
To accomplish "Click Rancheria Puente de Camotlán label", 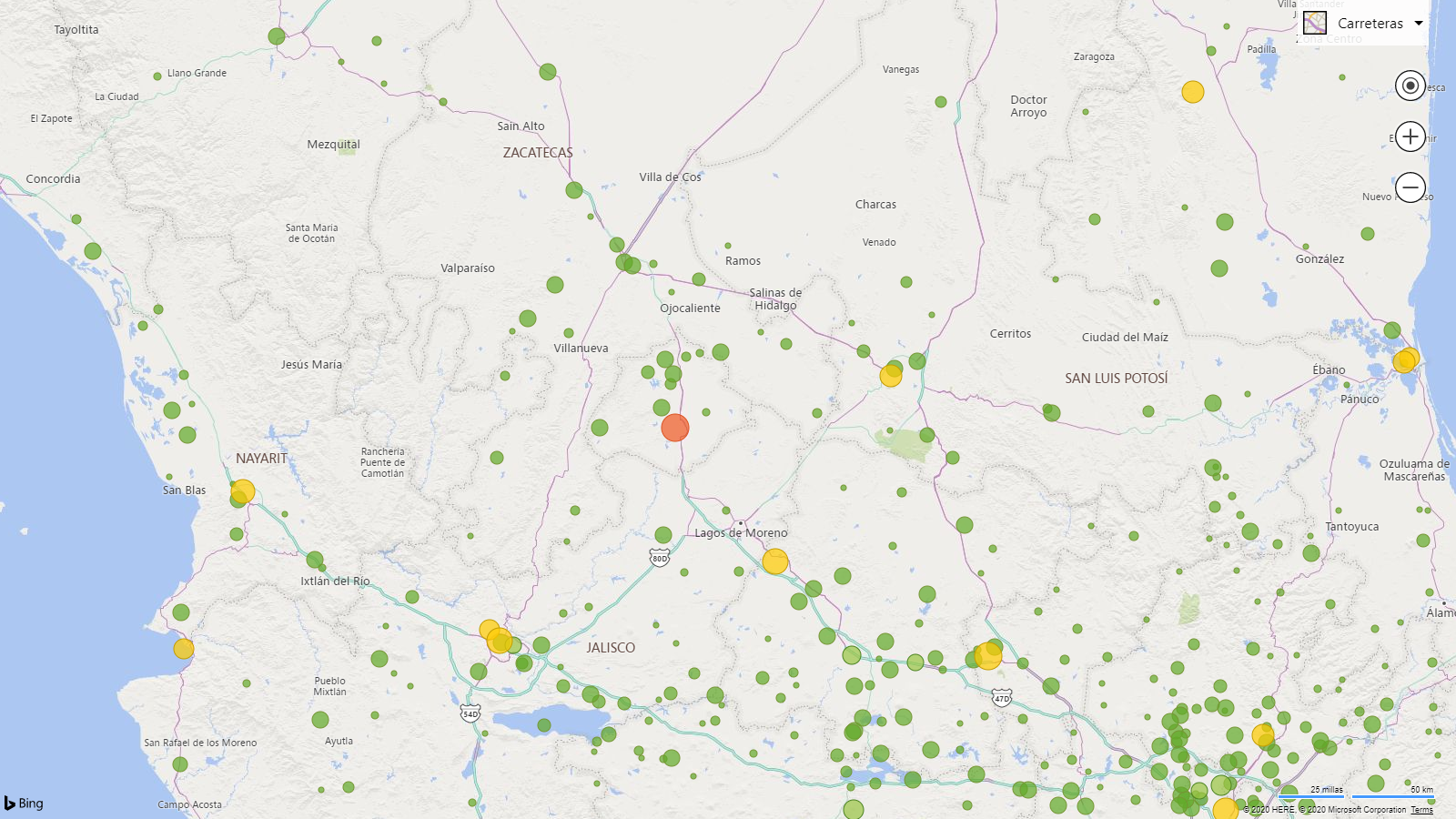I will point(383,462).
